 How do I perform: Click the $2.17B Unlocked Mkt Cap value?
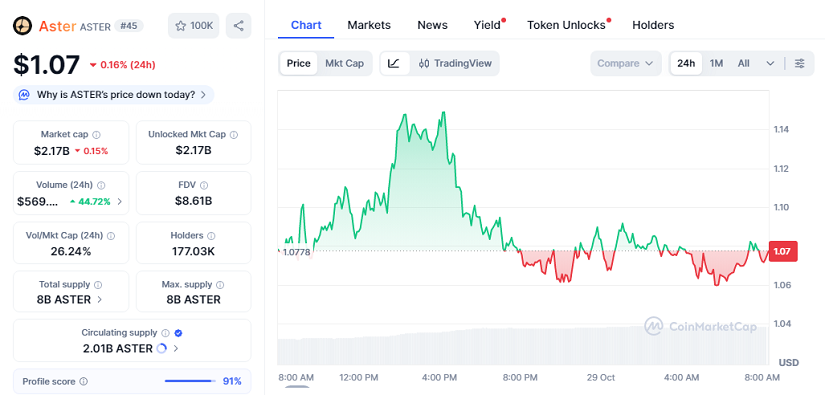[194, 150]
